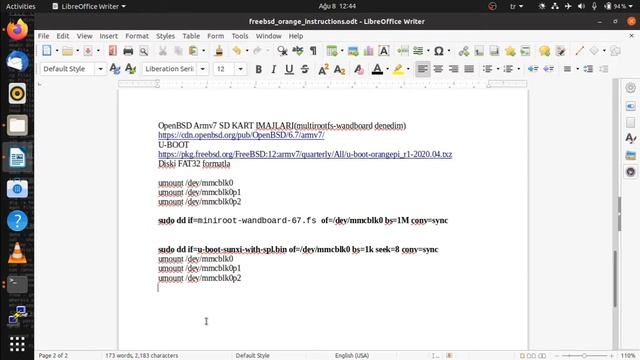Insert footnote
This screenshot has height=360, width=640.
479,51
